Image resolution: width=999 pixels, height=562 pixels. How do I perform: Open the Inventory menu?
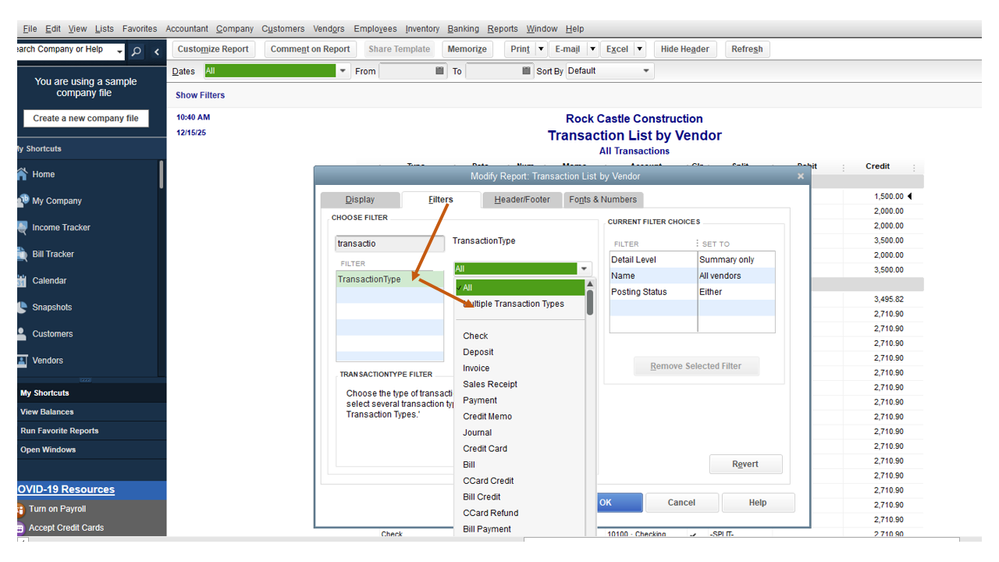coord(422,29)
